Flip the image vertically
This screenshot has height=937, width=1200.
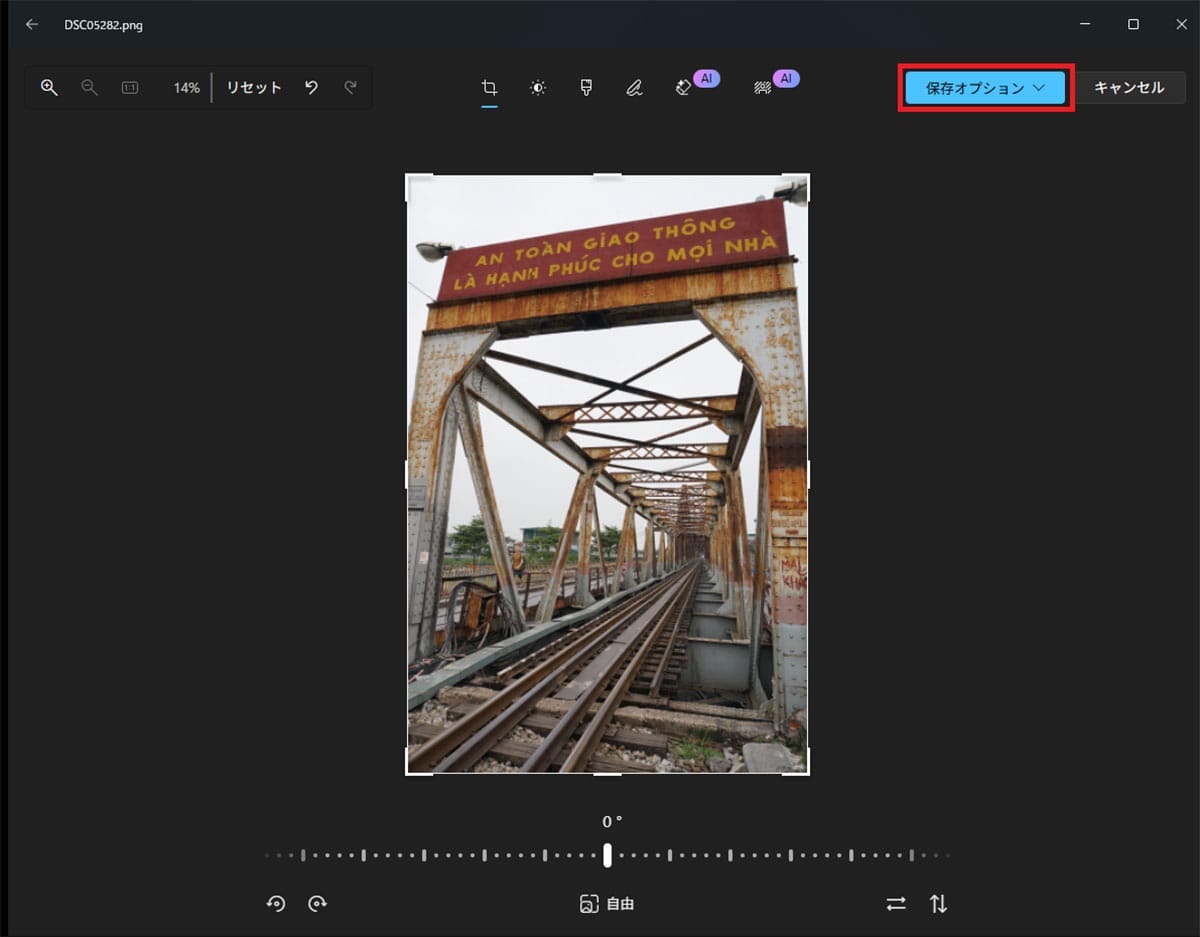(x=938, y=903)
